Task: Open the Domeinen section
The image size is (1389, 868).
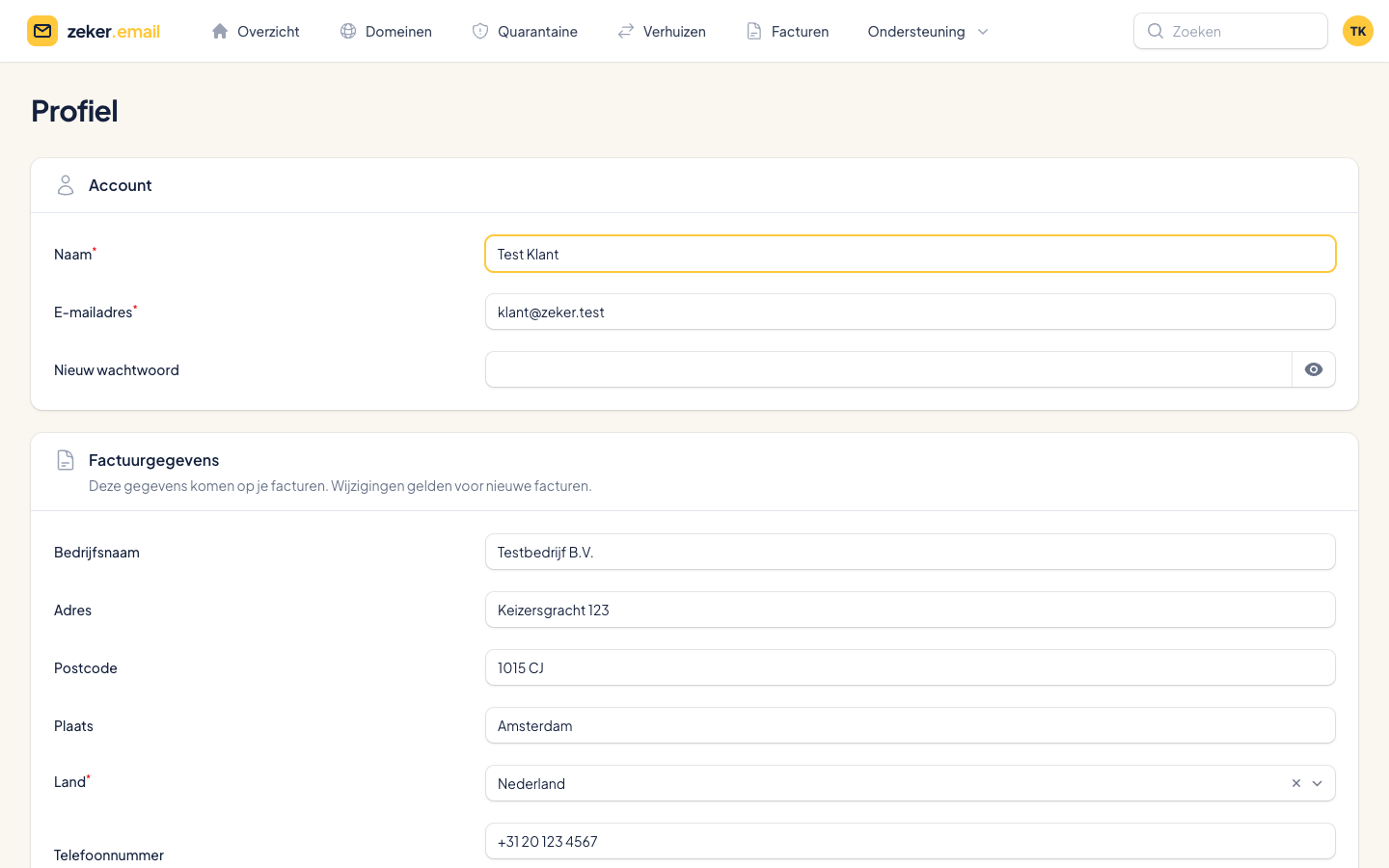Action: pyautogui.click(x=386, y=31)
